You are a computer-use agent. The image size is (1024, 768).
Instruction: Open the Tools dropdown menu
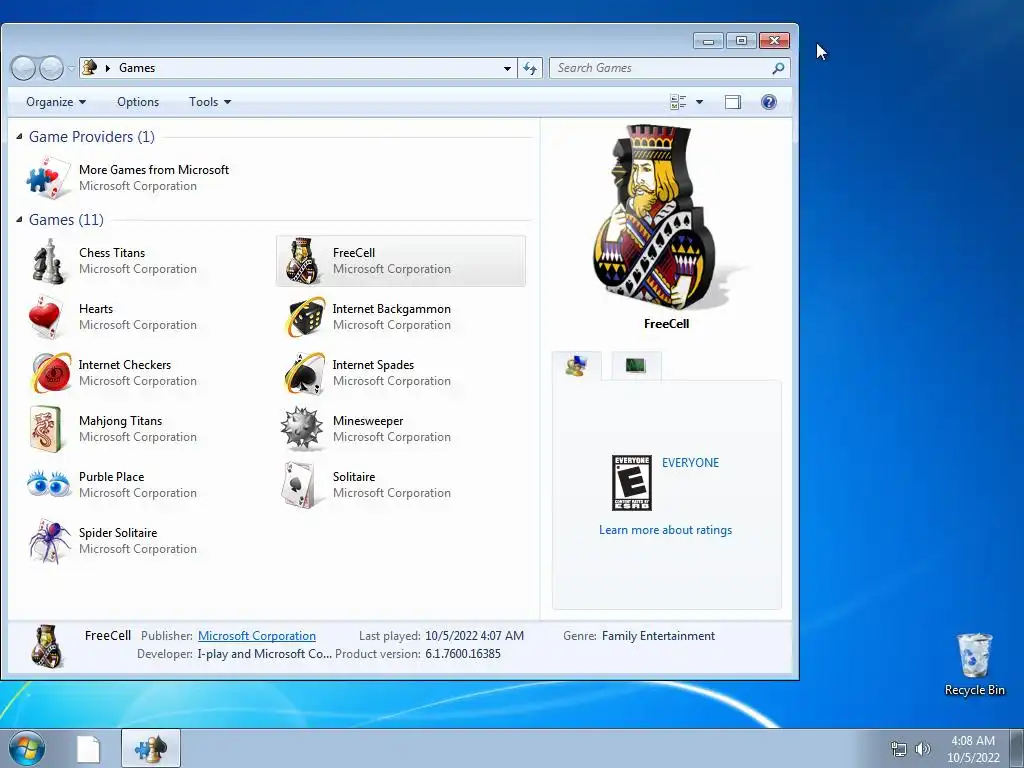click(210, 102)
